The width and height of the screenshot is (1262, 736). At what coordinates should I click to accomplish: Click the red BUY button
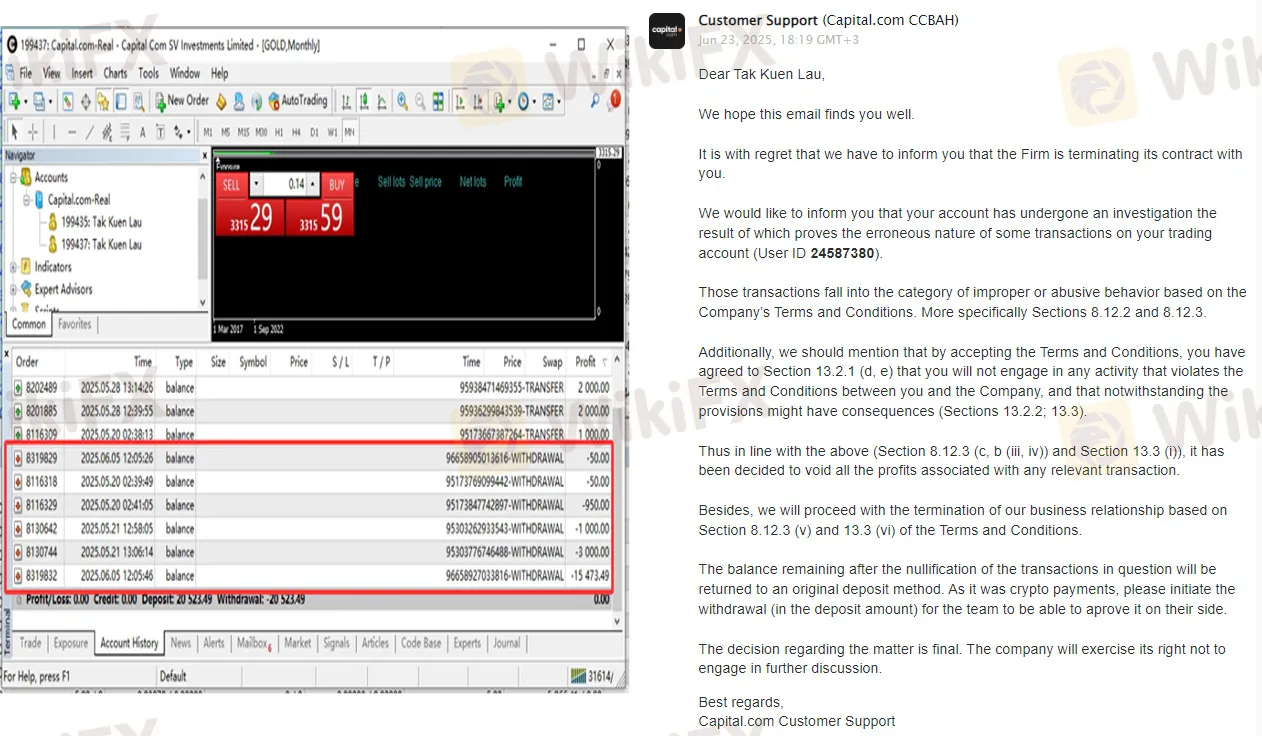tap(337, 185)
